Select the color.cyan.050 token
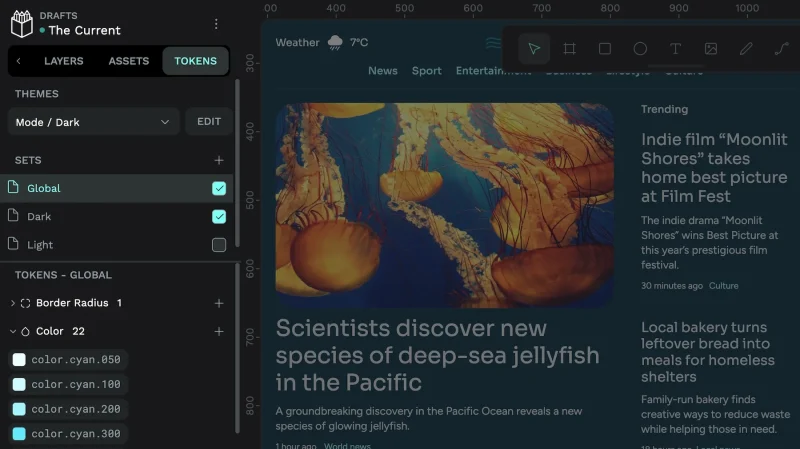Viewport: 800px width, 449px height. (x=68, y=359)
